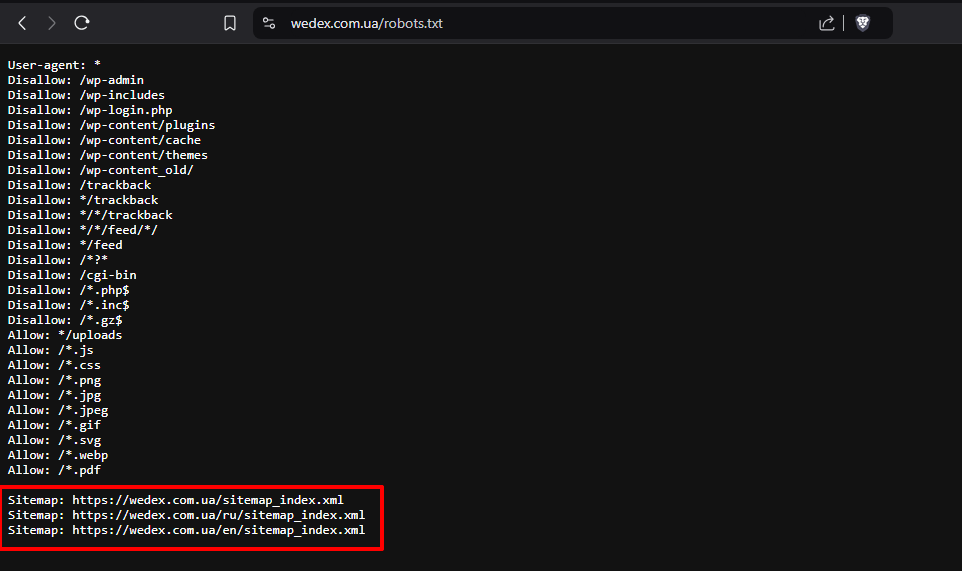Click the 'Disallow: */trackback' line
Screen dimensions: 962x571
[83, 200]
